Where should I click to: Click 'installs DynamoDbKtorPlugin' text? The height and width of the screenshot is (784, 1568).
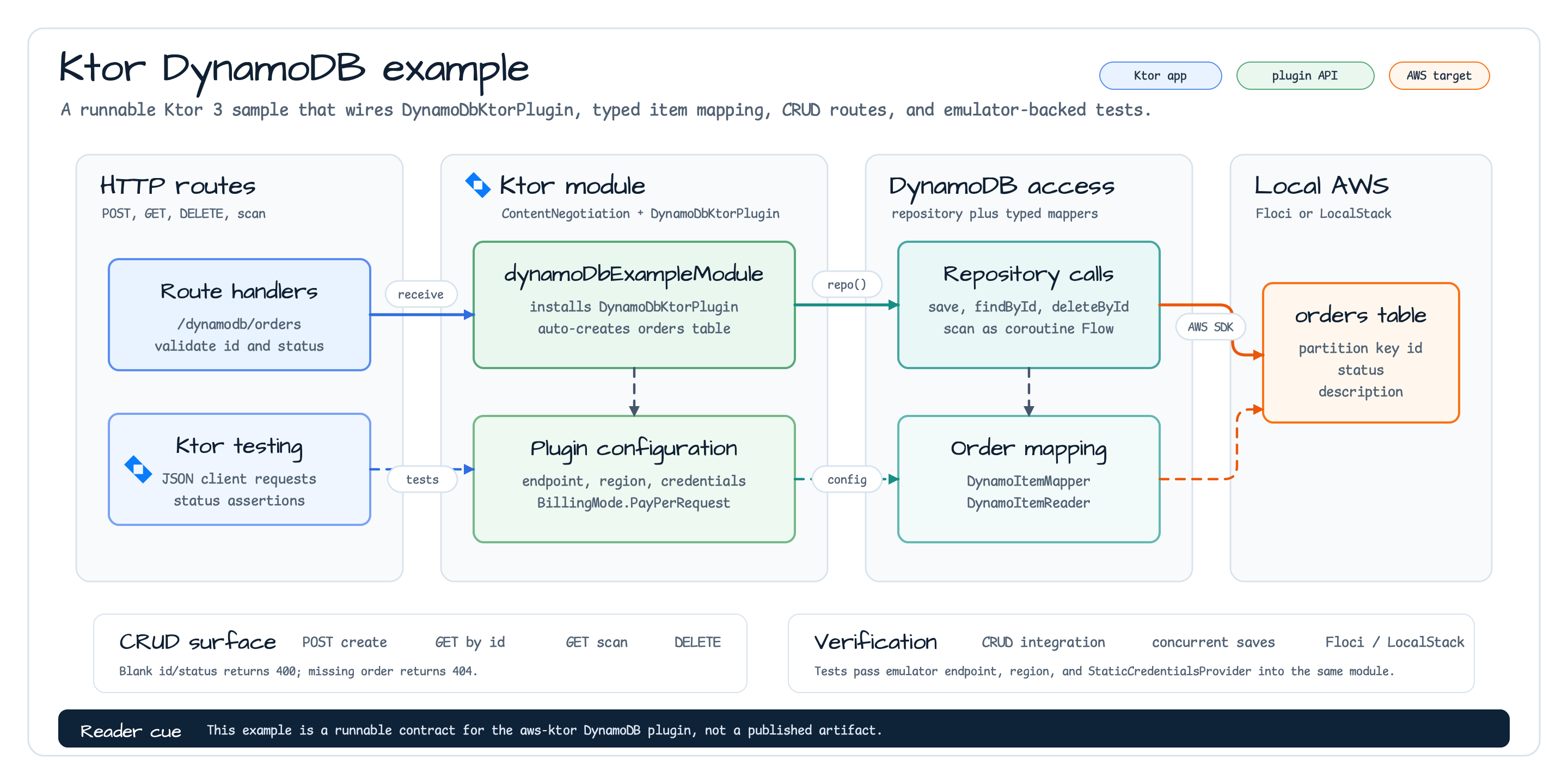(x=634, y=308)
